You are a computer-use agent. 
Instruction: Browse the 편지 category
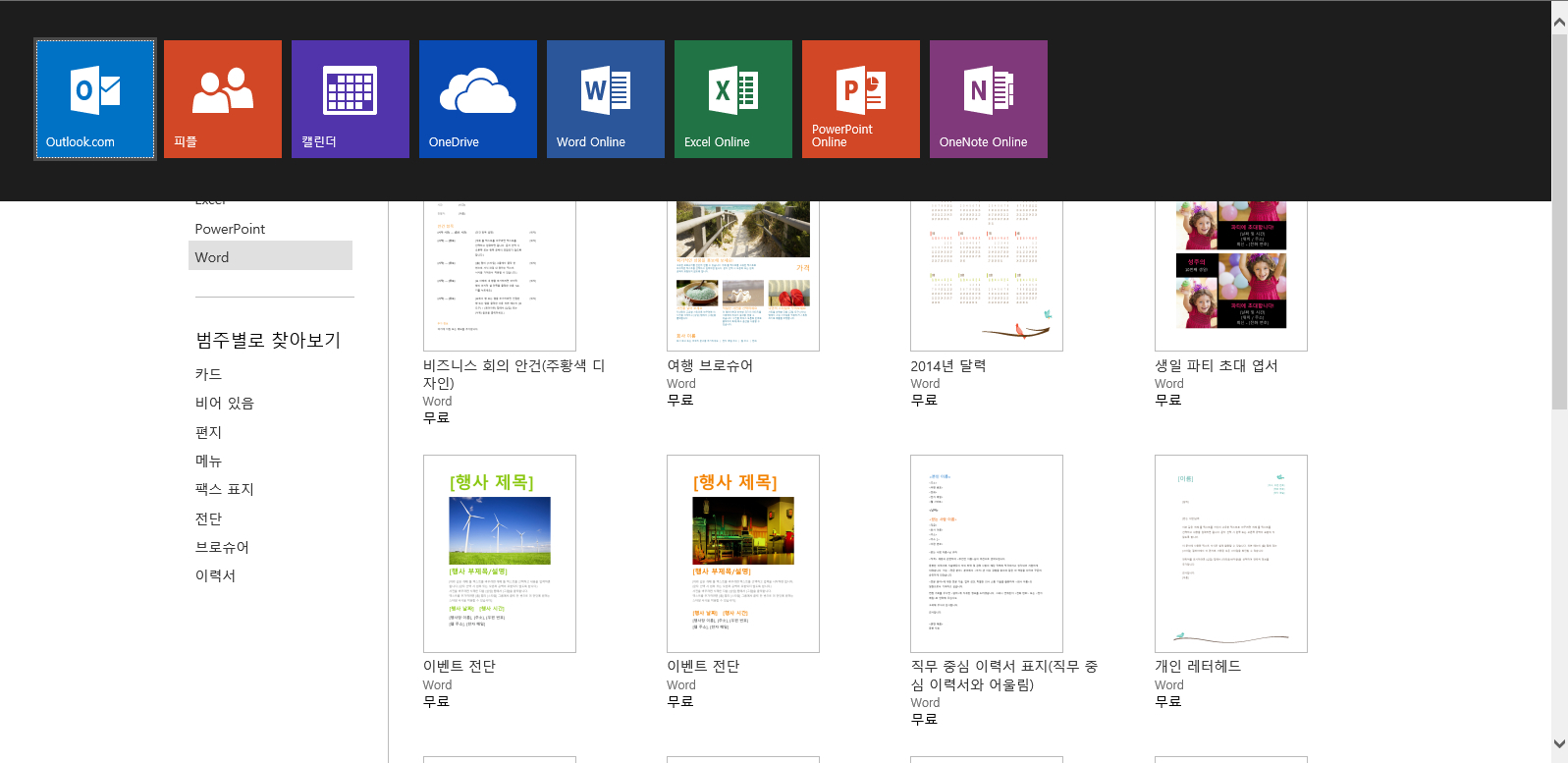point(208,432)
